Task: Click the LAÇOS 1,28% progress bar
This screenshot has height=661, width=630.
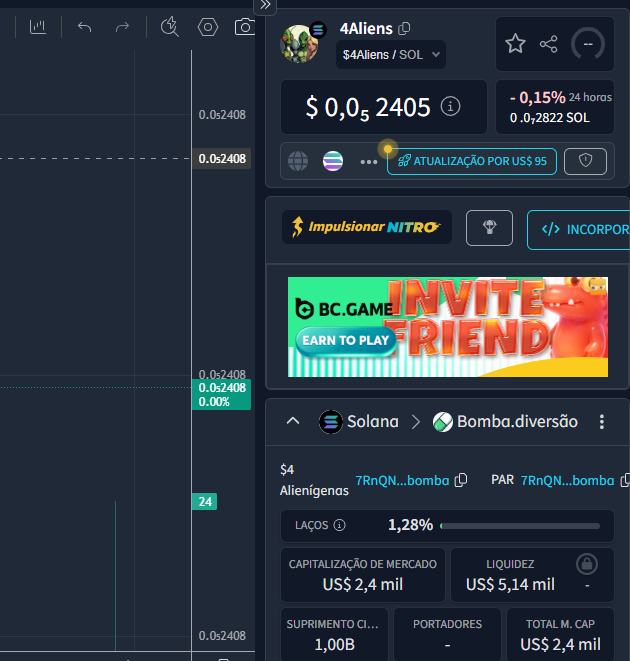Action: 520,526
